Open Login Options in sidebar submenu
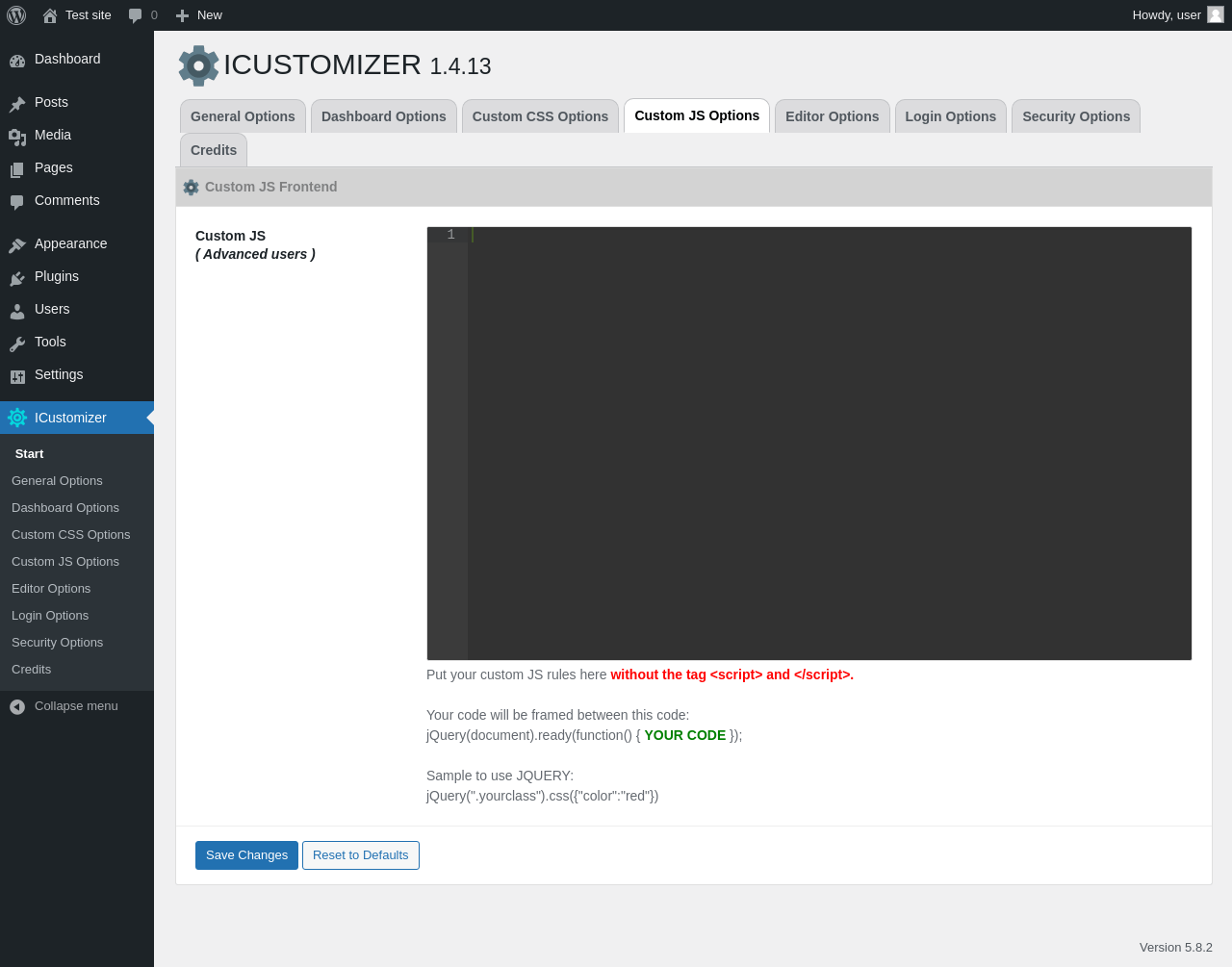 50,616
